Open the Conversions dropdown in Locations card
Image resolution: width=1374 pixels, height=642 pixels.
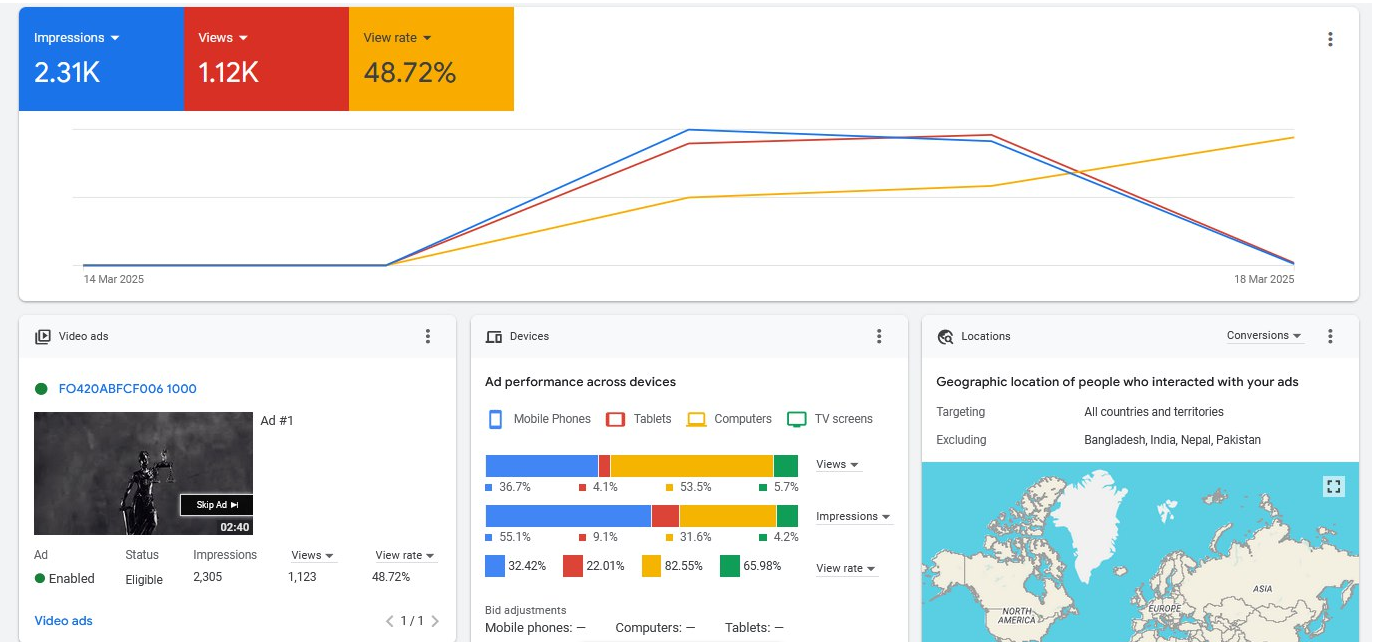click(x=1265, y=336)
